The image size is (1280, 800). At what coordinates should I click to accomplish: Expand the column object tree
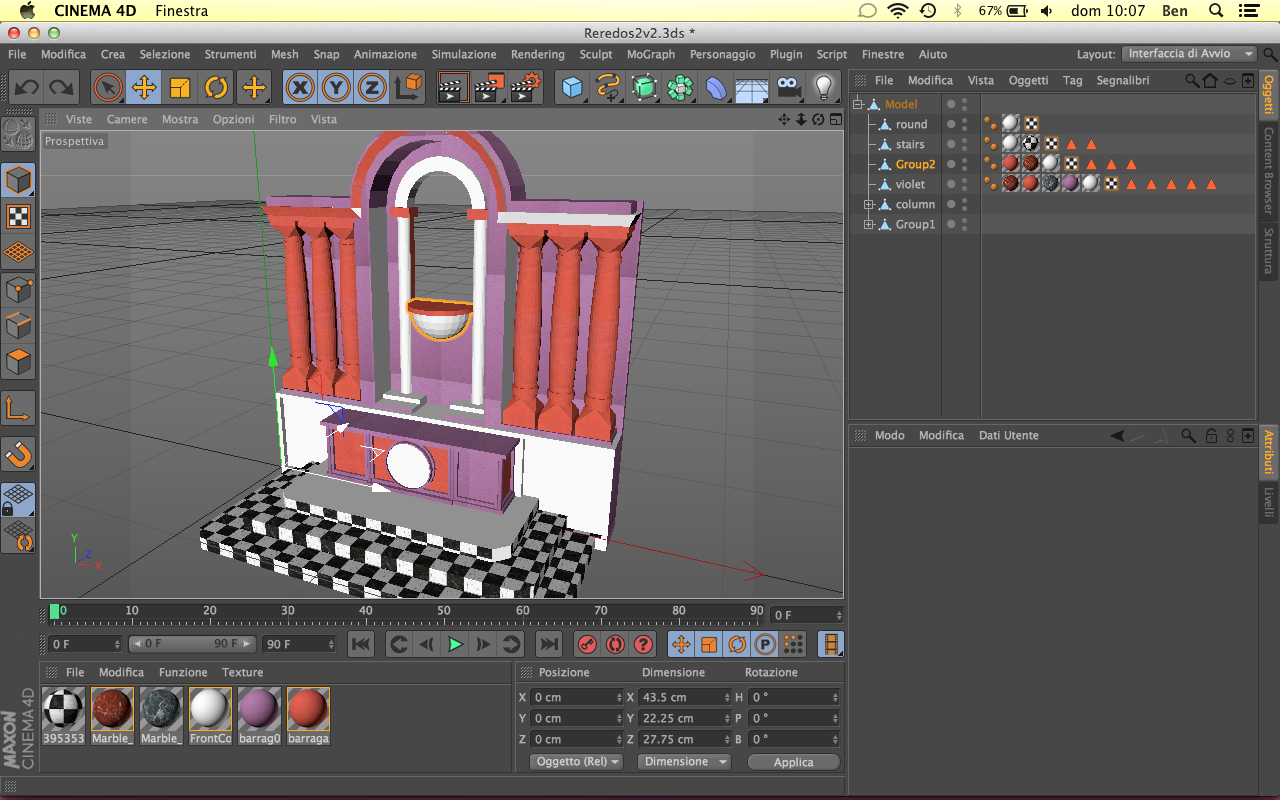[x=869, y=204]
